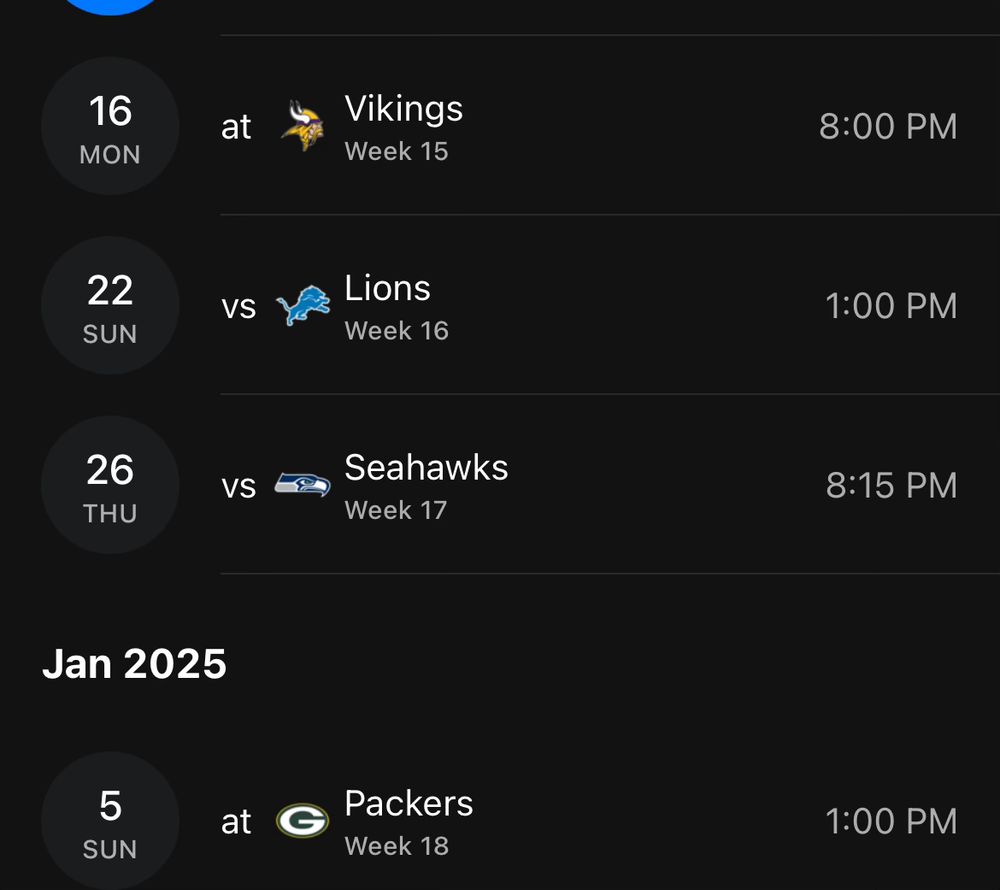Select the Sunday 5 date circle
The height and width of the screenshot is (890, 1000).
coord(110,821)
